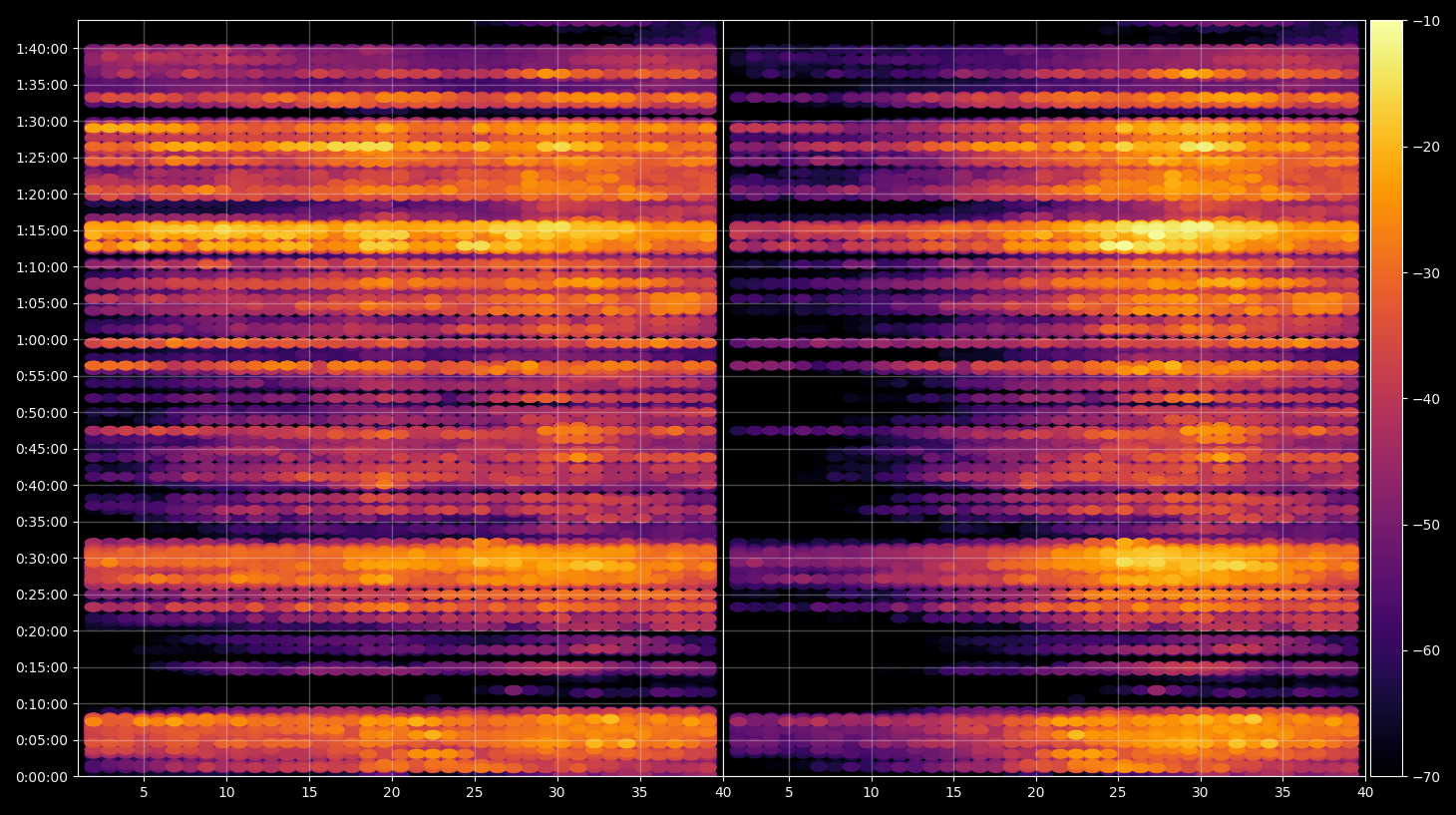
Task: Click the inferno colorbar gradient strip
Action: 1386,398
